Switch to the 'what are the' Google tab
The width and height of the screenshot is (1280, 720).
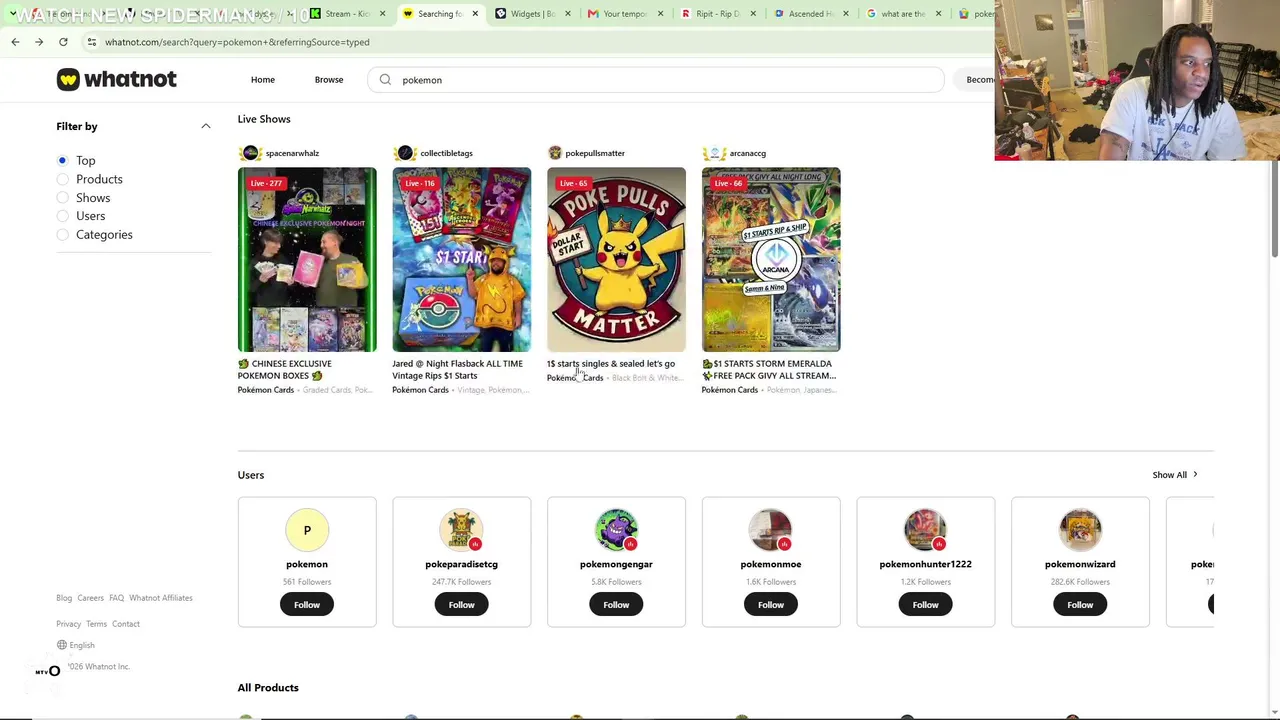[x=902, y=14]
